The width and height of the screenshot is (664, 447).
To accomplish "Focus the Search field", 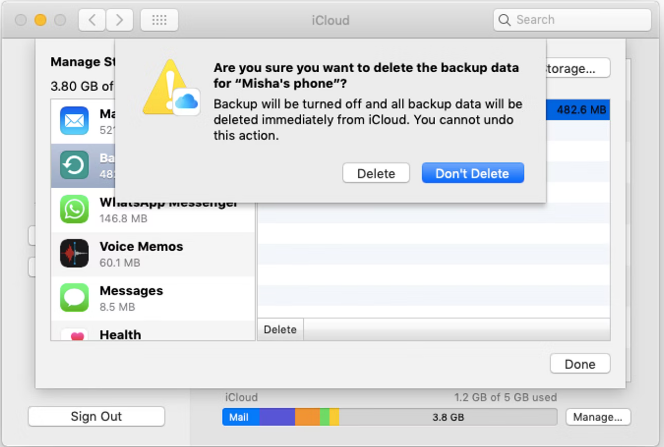I will [x=572, y=20].
